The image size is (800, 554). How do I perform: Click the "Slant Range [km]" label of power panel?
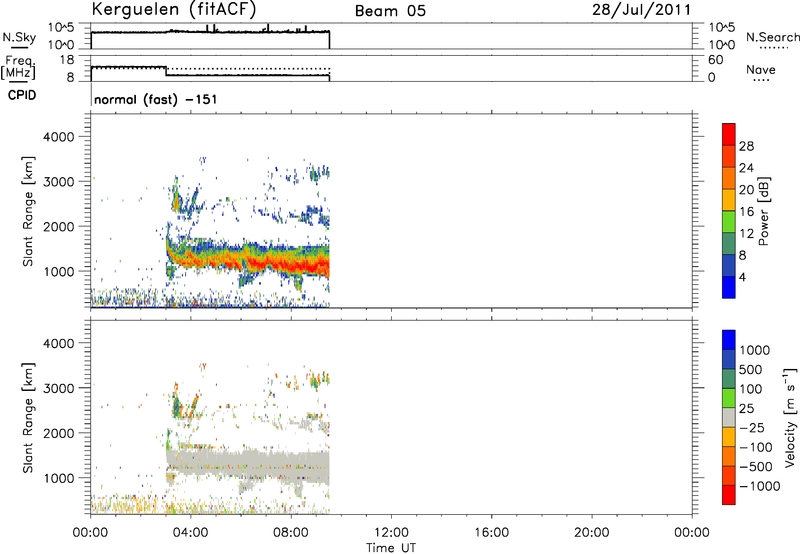point(28,211)
